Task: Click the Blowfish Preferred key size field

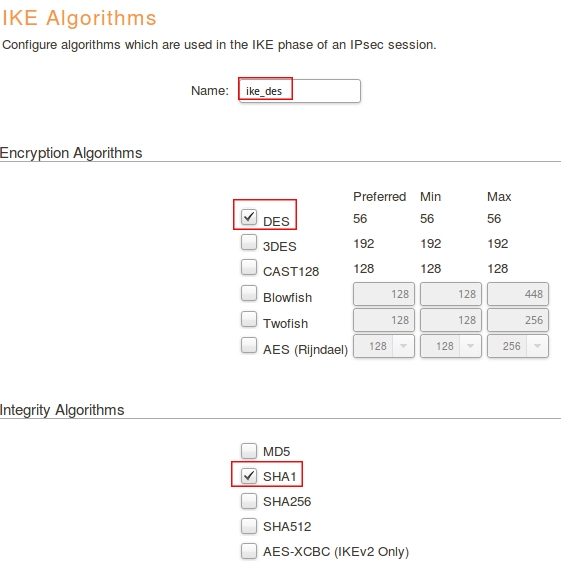Action: [x=384, y=294]
